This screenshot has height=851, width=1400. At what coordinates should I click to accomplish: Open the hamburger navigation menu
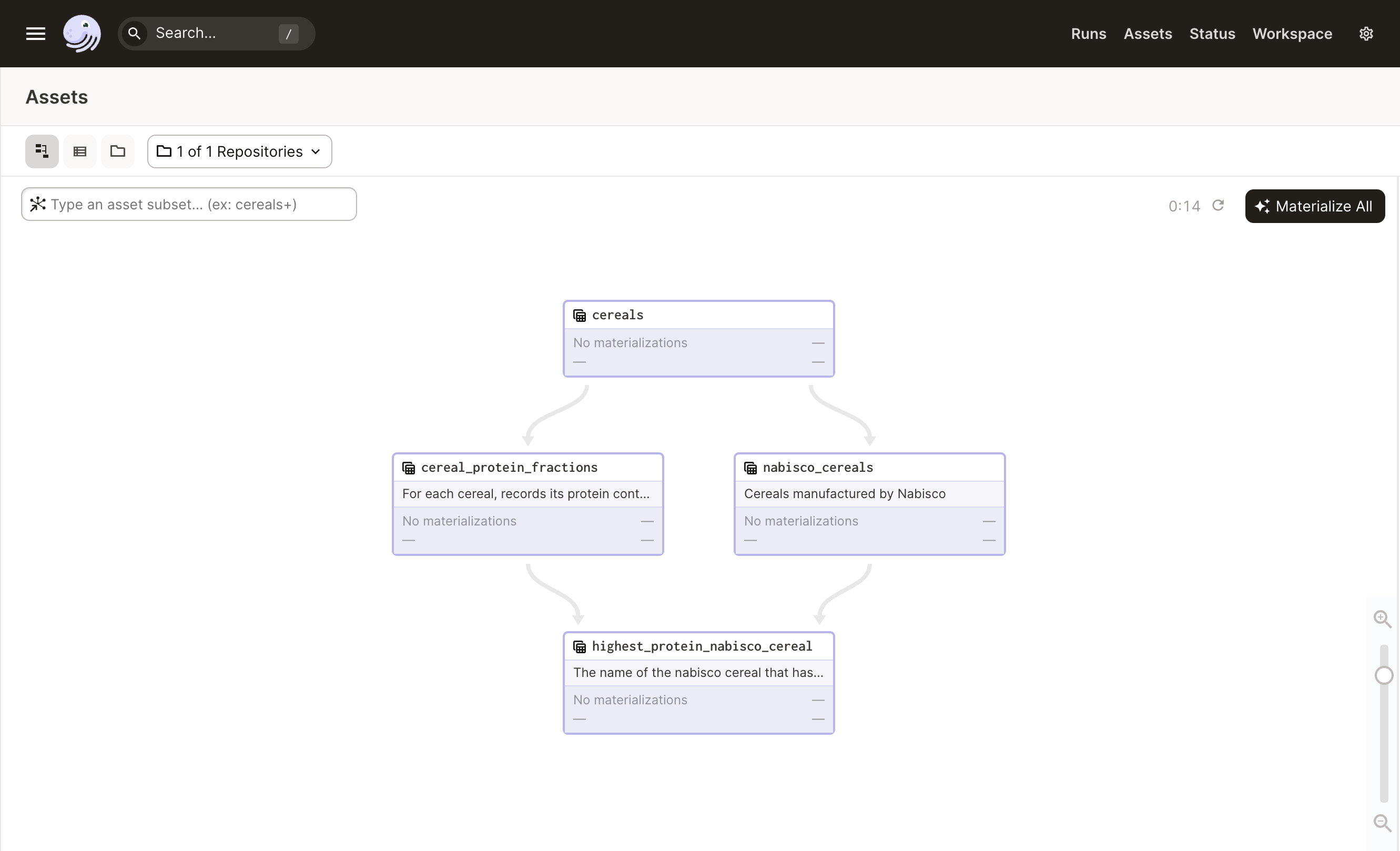point(35,34)
